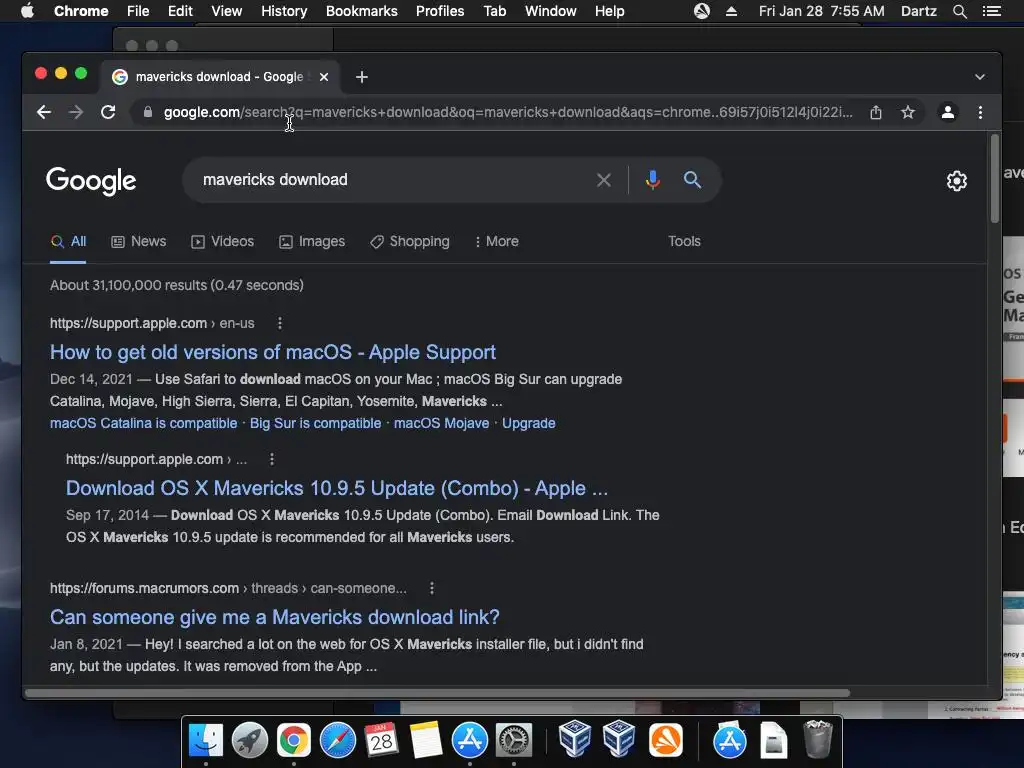Open the Trash in the Dock

coord(817,739)
